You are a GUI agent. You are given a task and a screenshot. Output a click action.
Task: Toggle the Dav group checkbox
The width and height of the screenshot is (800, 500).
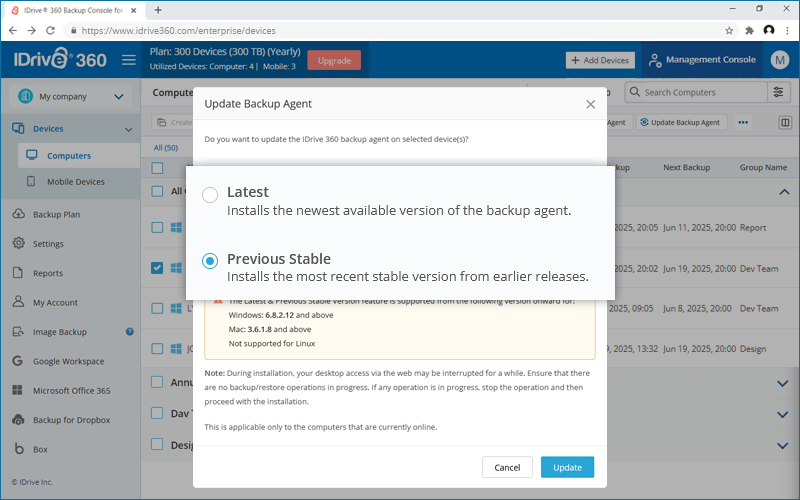click(157, 413)
